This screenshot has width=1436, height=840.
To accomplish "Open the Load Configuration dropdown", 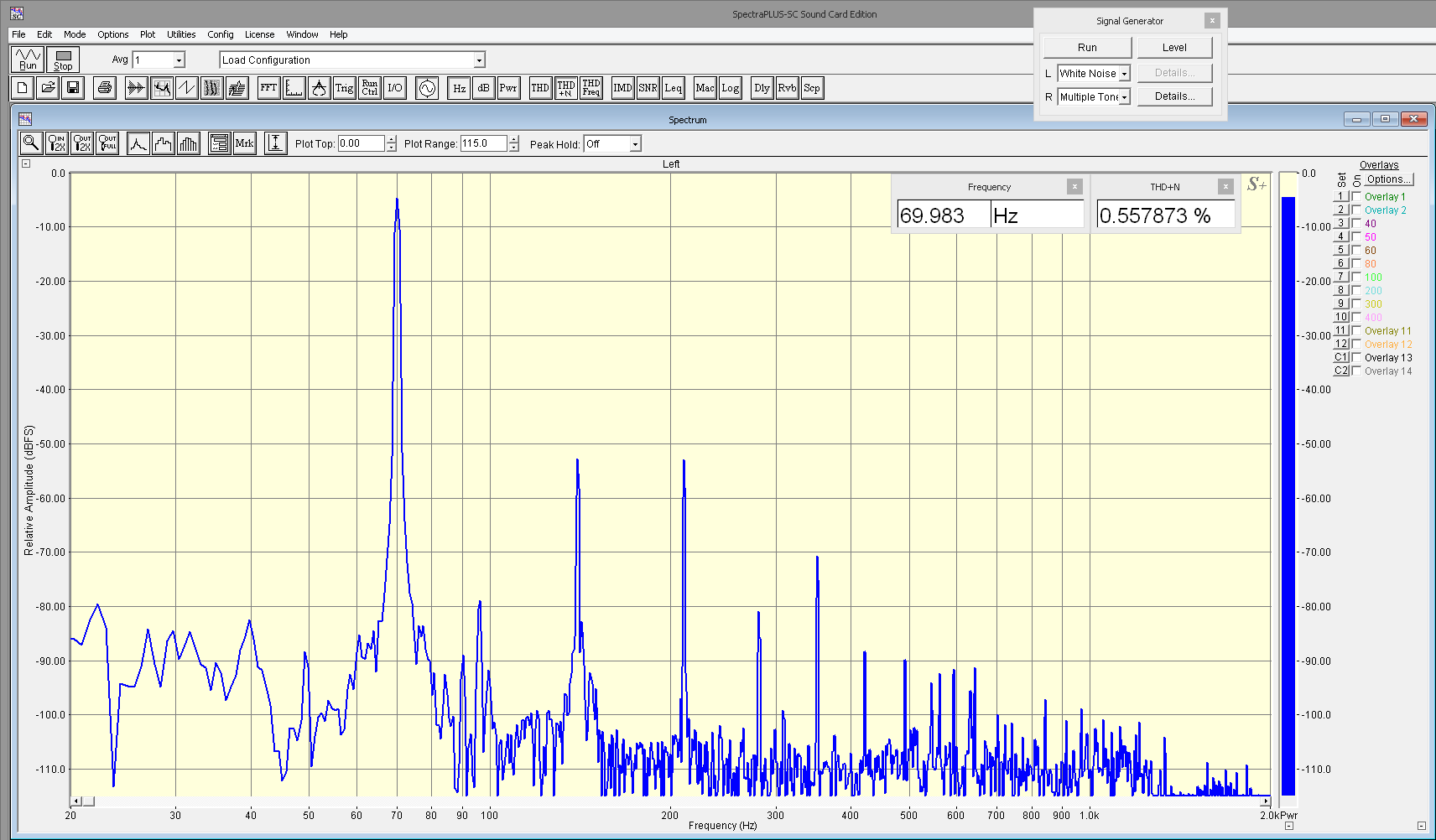I will (x=479, y=60).
